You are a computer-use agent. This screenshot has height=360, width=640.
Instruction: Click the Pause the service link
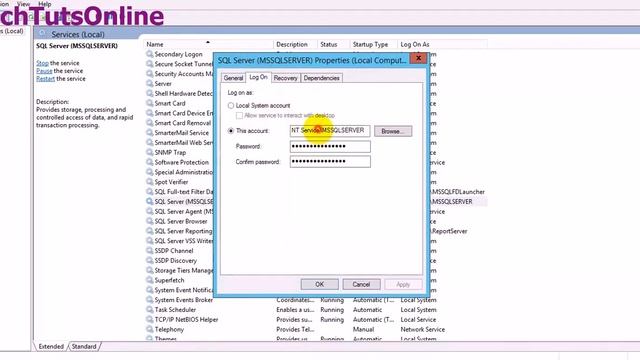(x=44, y=71)
